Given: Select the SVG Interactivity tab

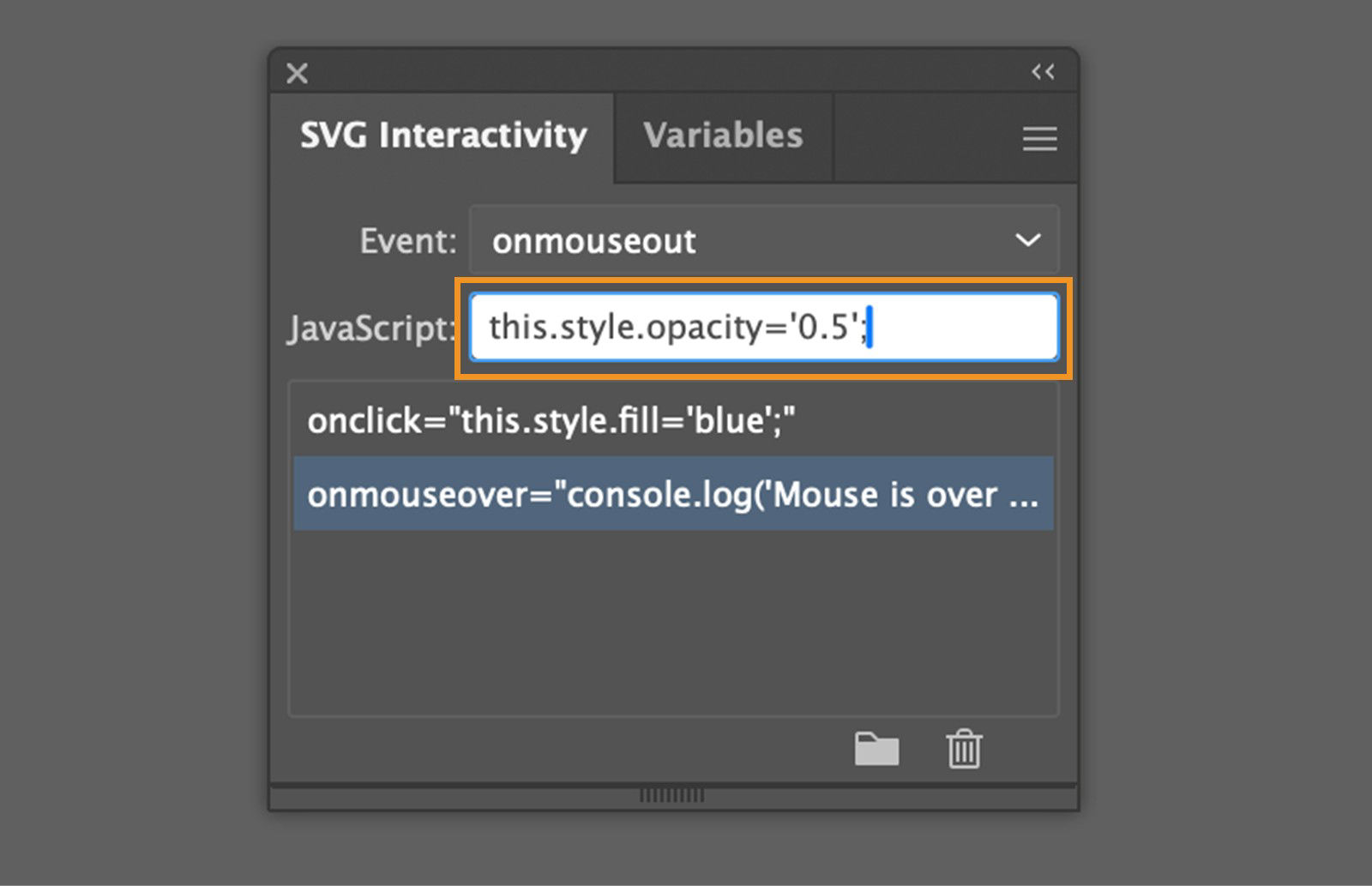Looking at the screenshot, I should point(442,136).
